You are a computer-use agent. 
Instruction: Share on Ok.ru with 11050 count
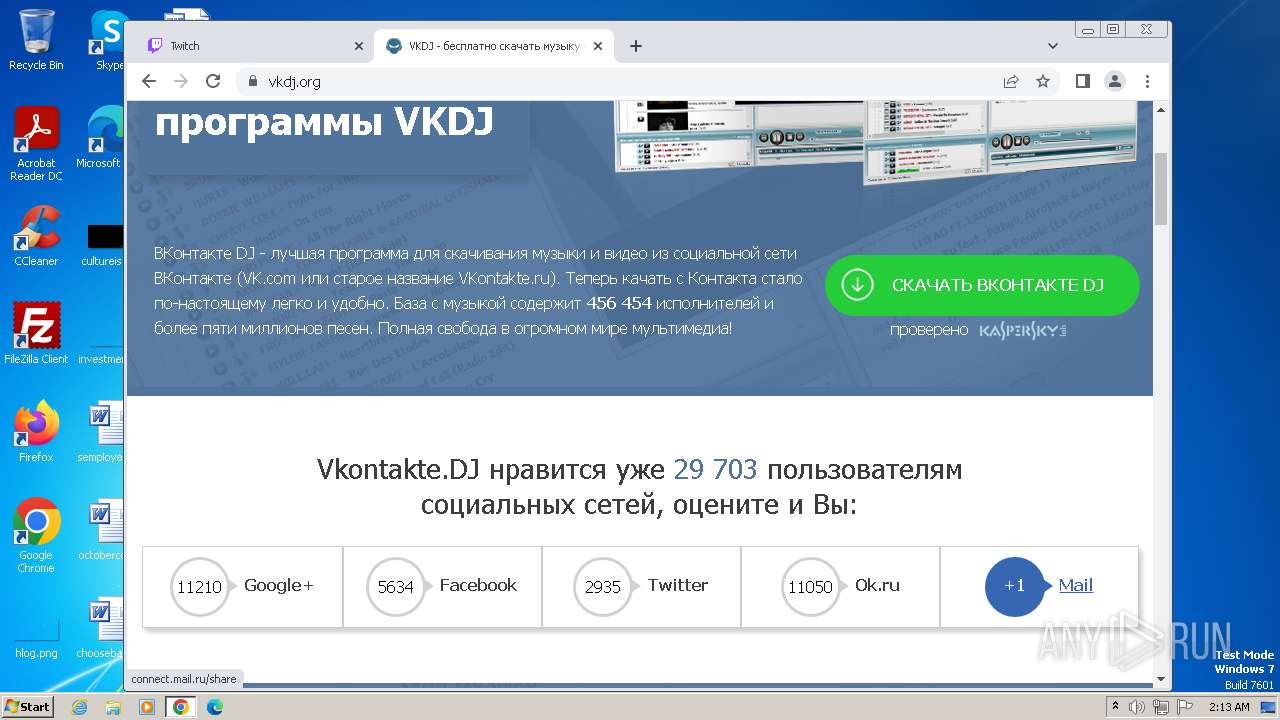840,586
